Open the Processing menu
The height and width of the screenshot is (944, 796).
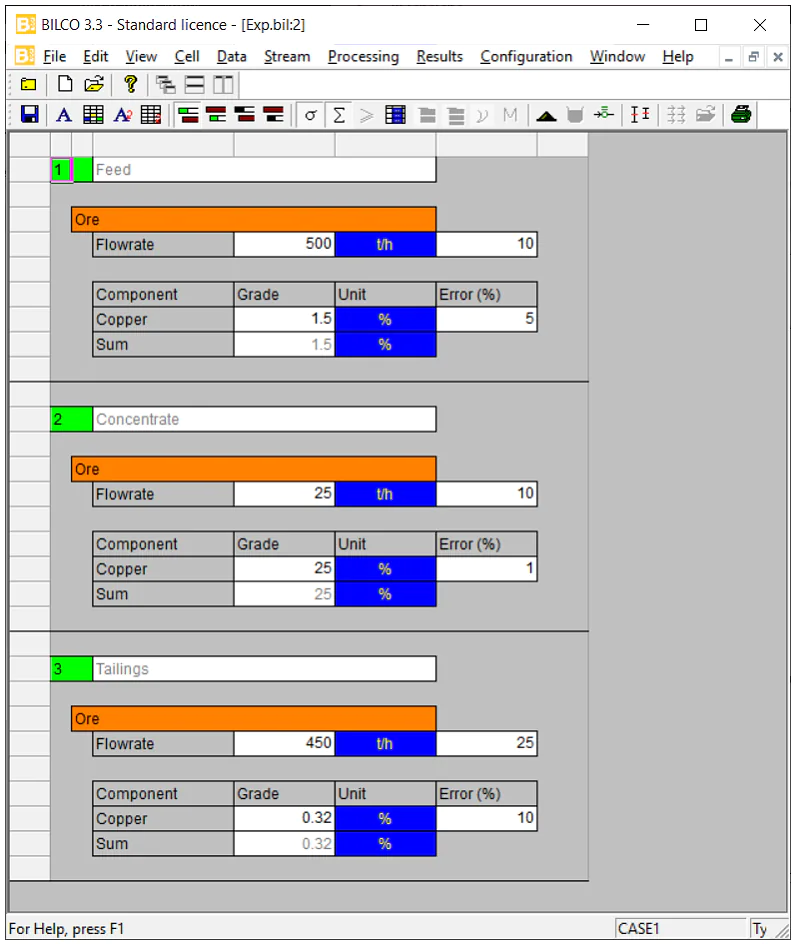[364, 57]
